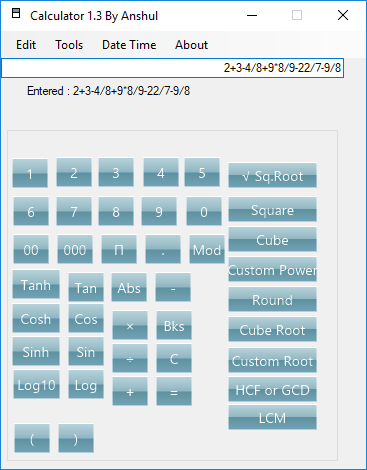Clear the entry with the C button
The height and width of the screenshot is (470, 367).
[x=174, y=358]
